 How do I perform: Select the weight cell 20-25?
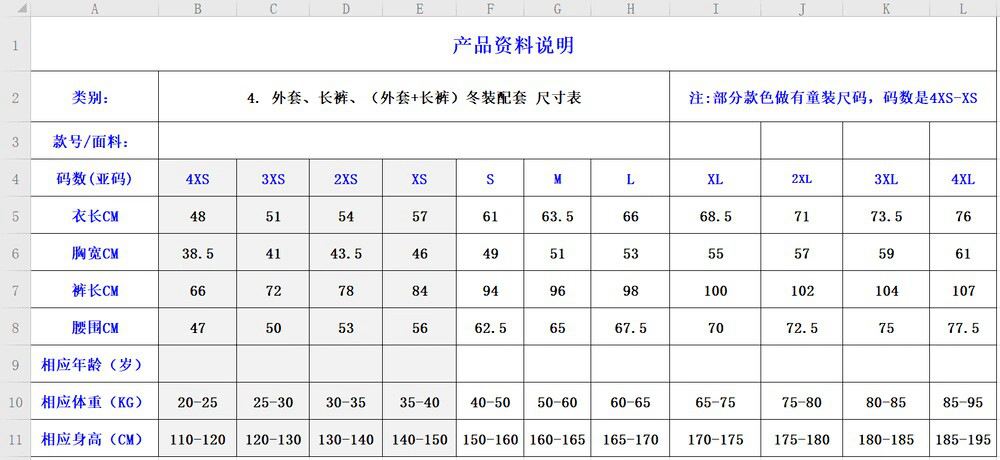[x=198, y=401]
